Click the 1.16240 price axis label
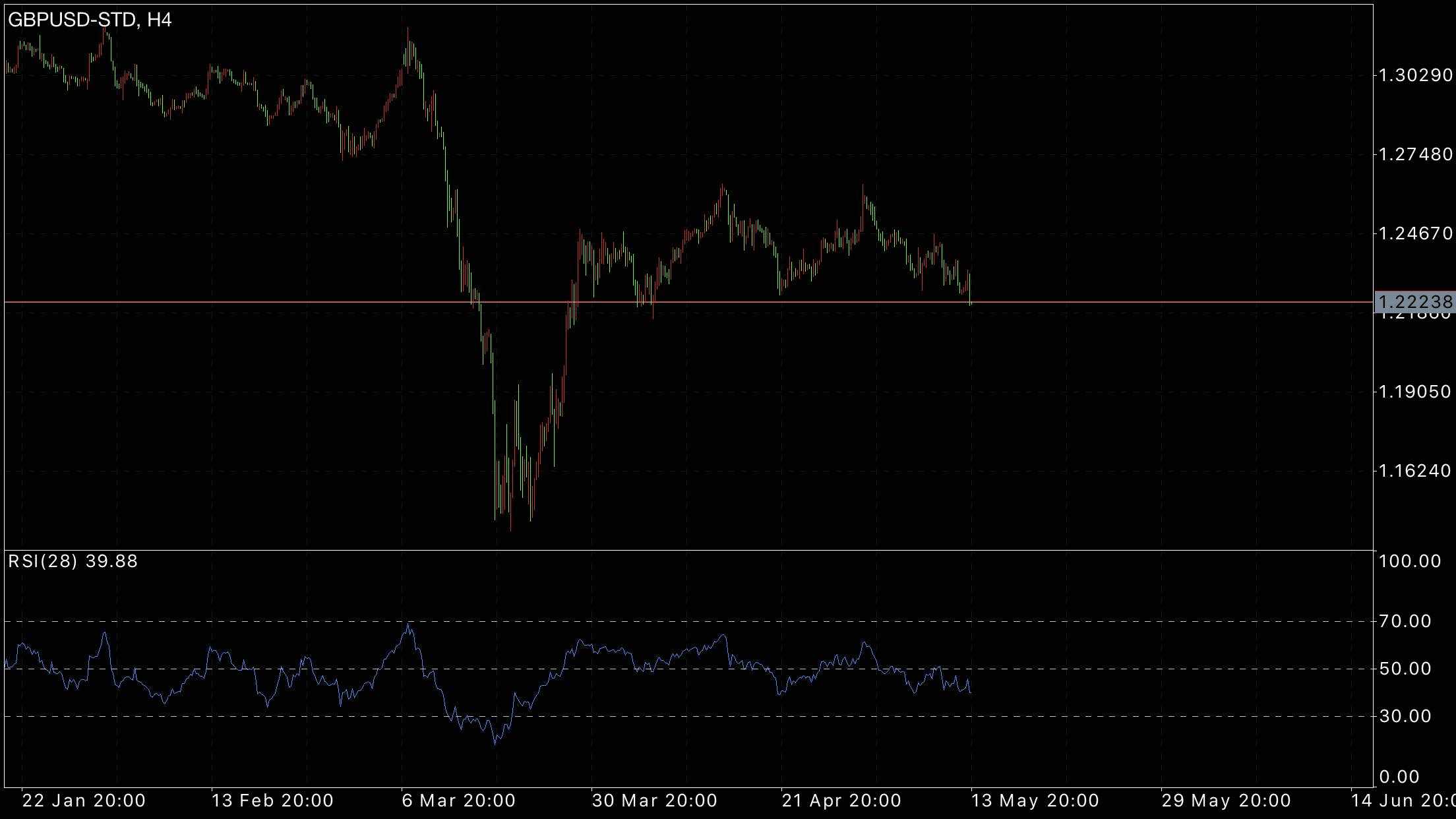 [x=1414, y=471]
